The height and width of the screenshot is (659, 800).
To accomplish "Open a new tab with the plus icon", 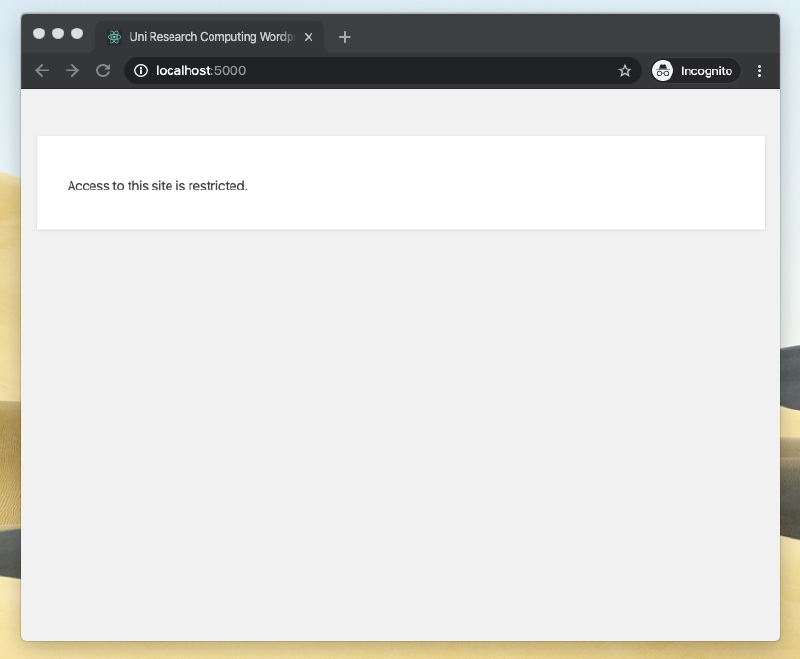I will pos(345,36).
